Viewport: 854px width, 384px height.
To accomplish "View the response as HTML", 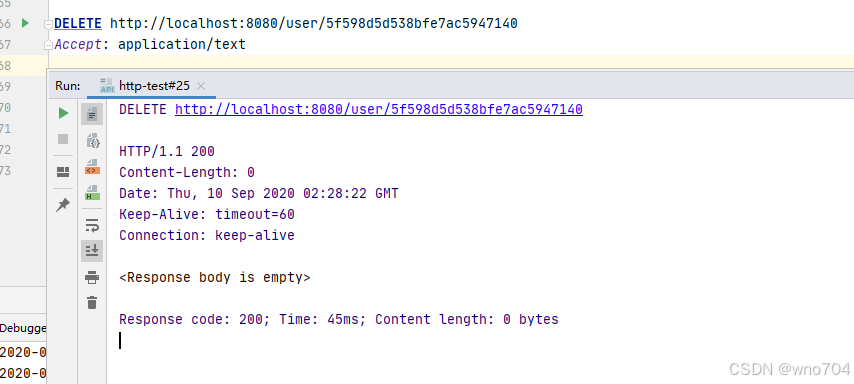I will pyautogui.click(x=93, y=192).
